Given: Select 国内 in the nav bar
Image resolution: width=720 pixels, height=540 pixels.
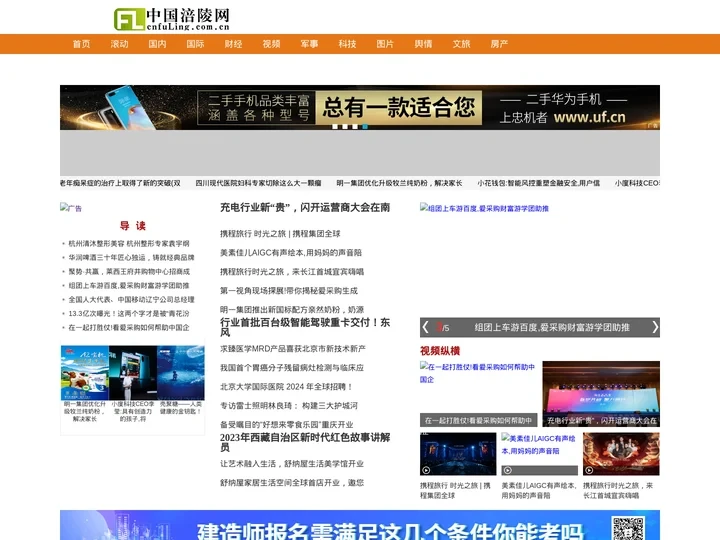Looking at the screenshot, I should tap(158, 44).
